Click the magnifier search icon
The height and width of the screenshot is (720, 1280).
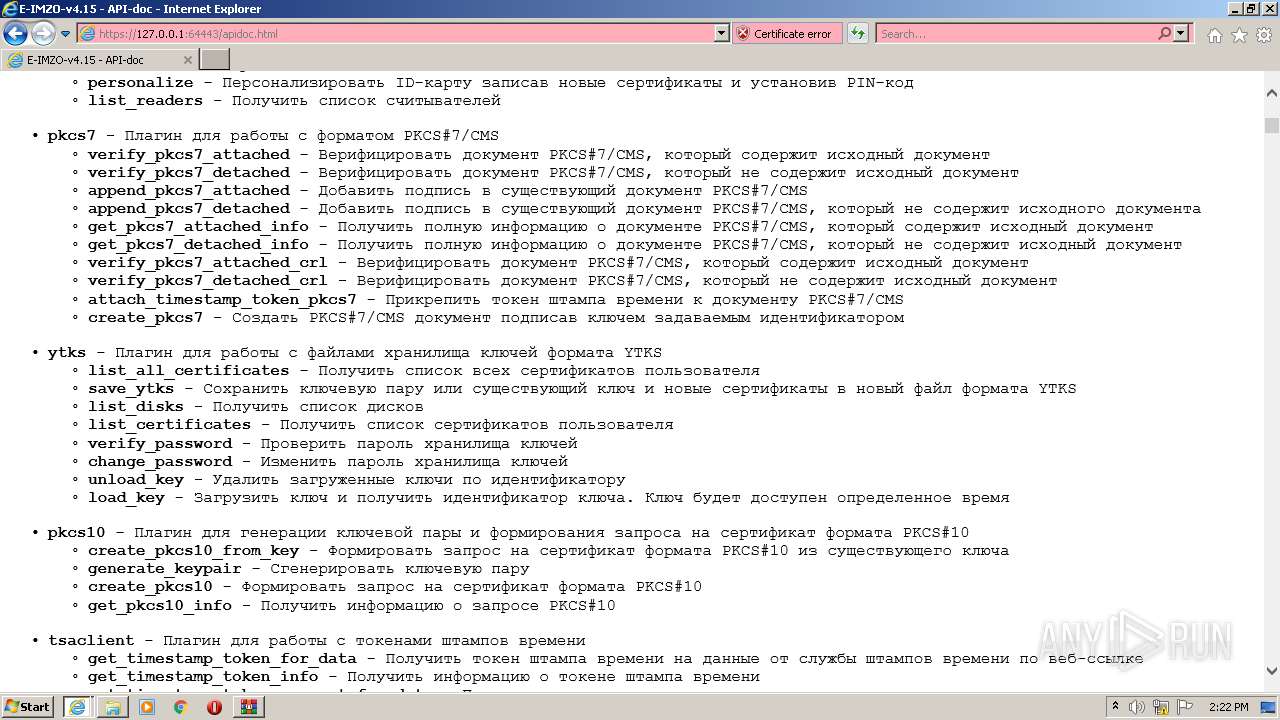pyautogui.click(x=1164, y=33)
